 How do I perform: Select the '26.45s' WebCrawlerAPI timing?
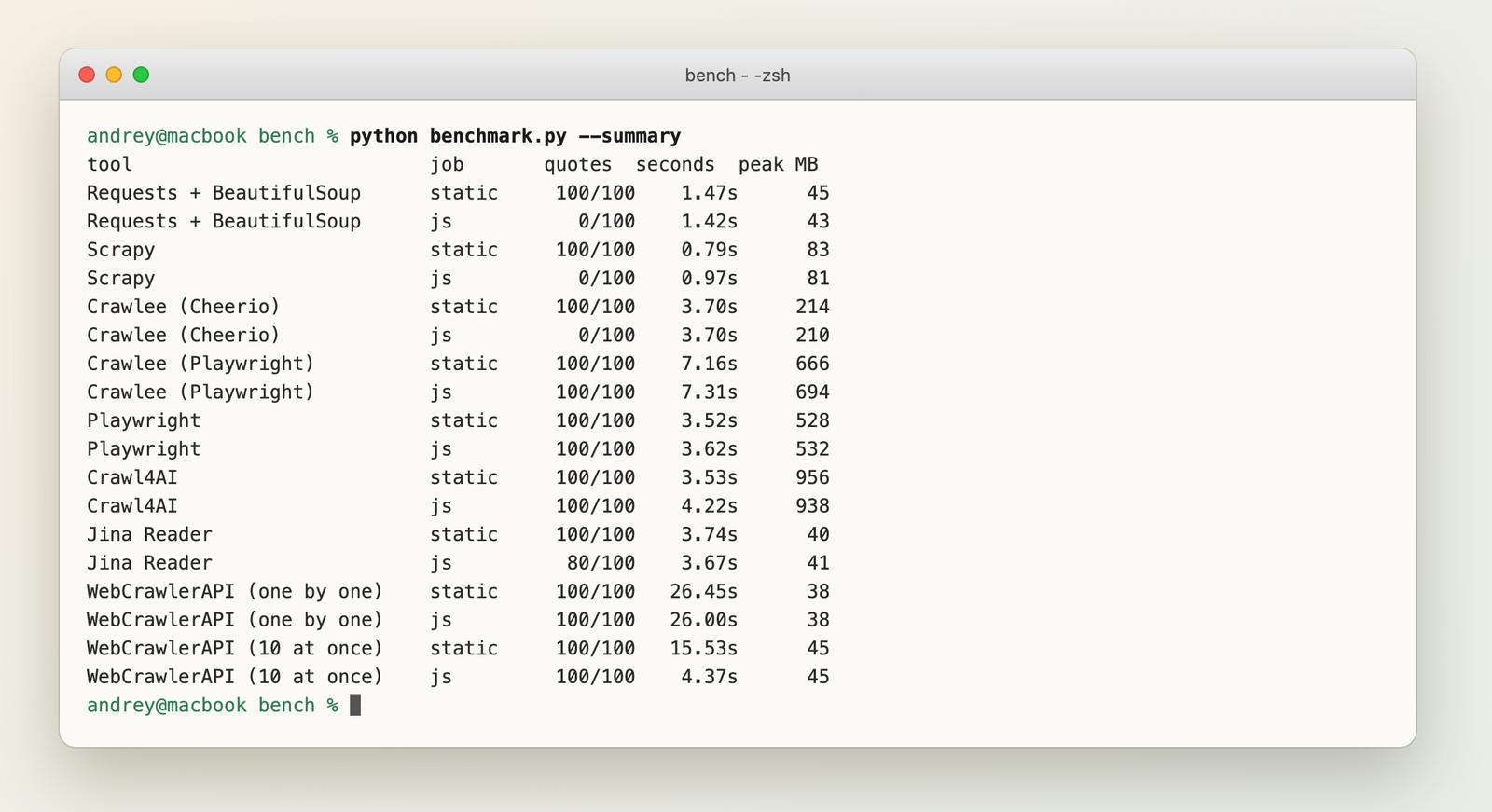click(x=703, y=591)
